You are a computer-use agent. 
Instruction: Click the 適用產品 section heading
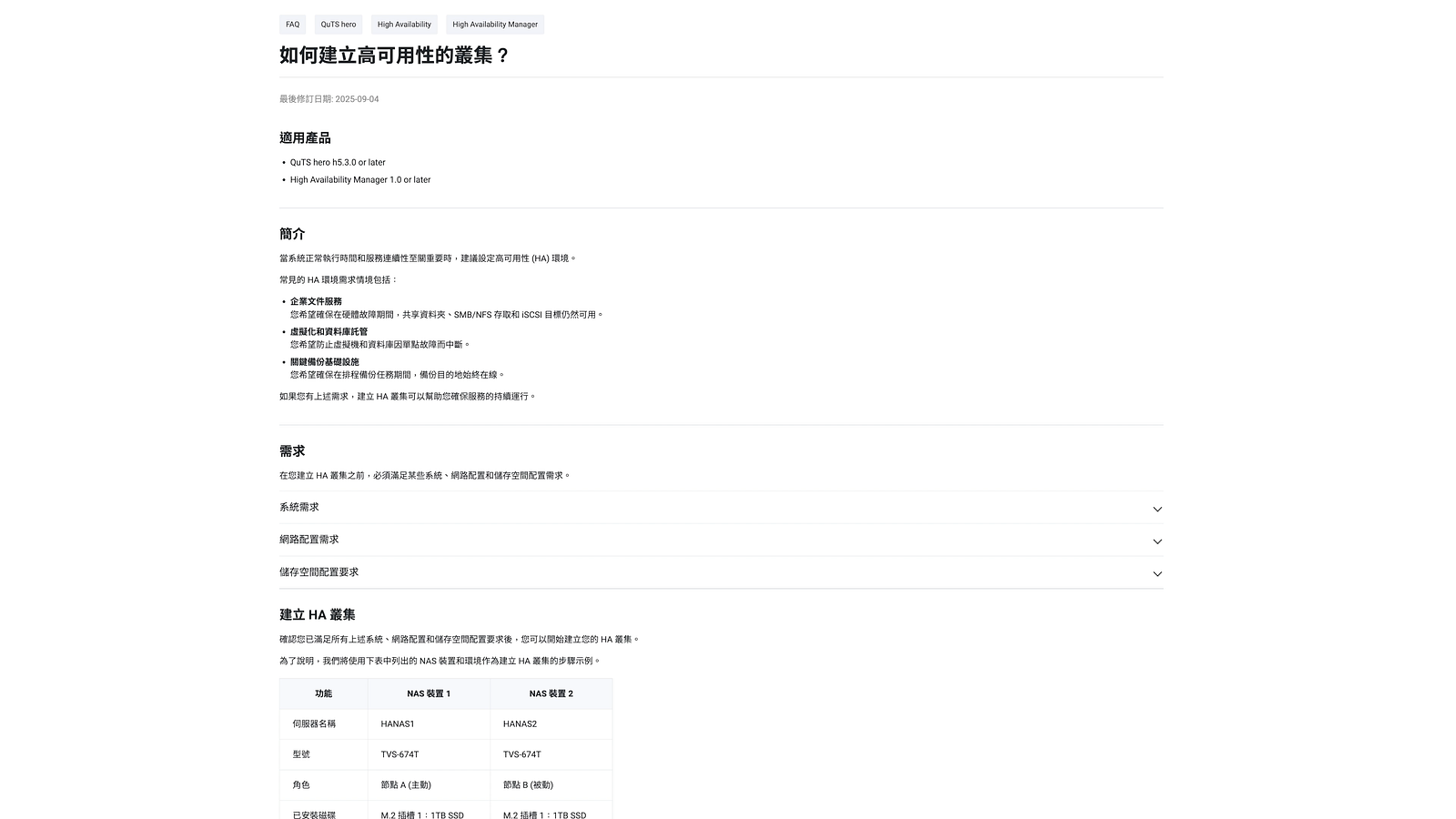click(x=305, y=138)
